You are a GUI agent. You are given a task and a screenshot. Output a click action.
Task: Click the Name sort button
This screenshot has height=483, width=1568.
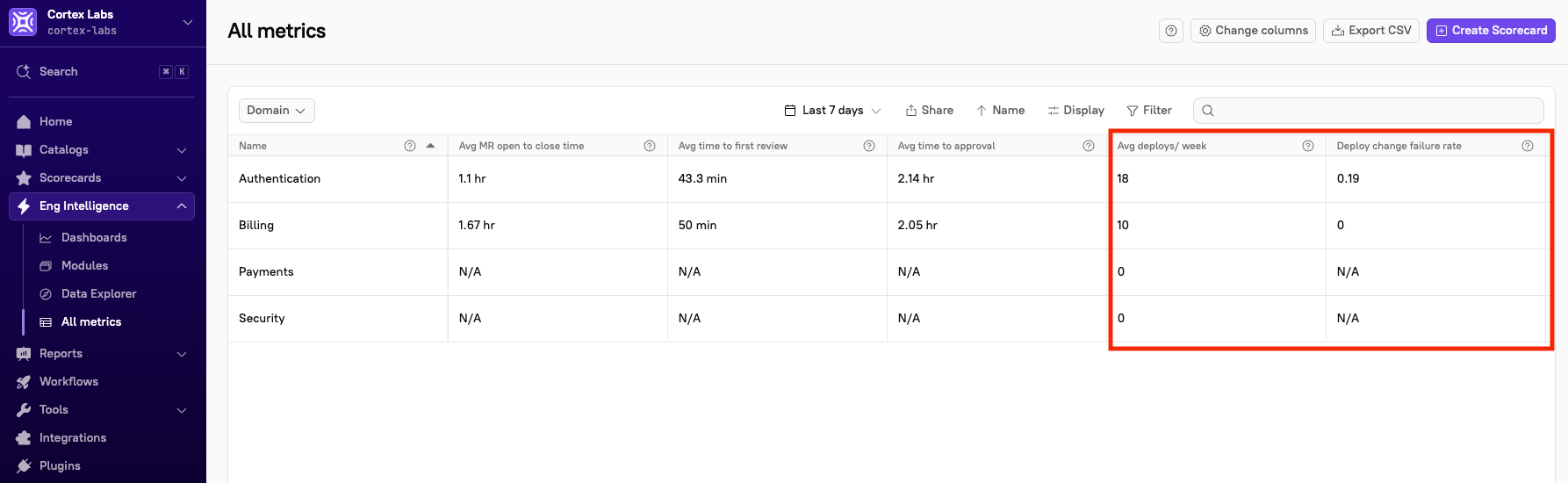(1000, 111)
